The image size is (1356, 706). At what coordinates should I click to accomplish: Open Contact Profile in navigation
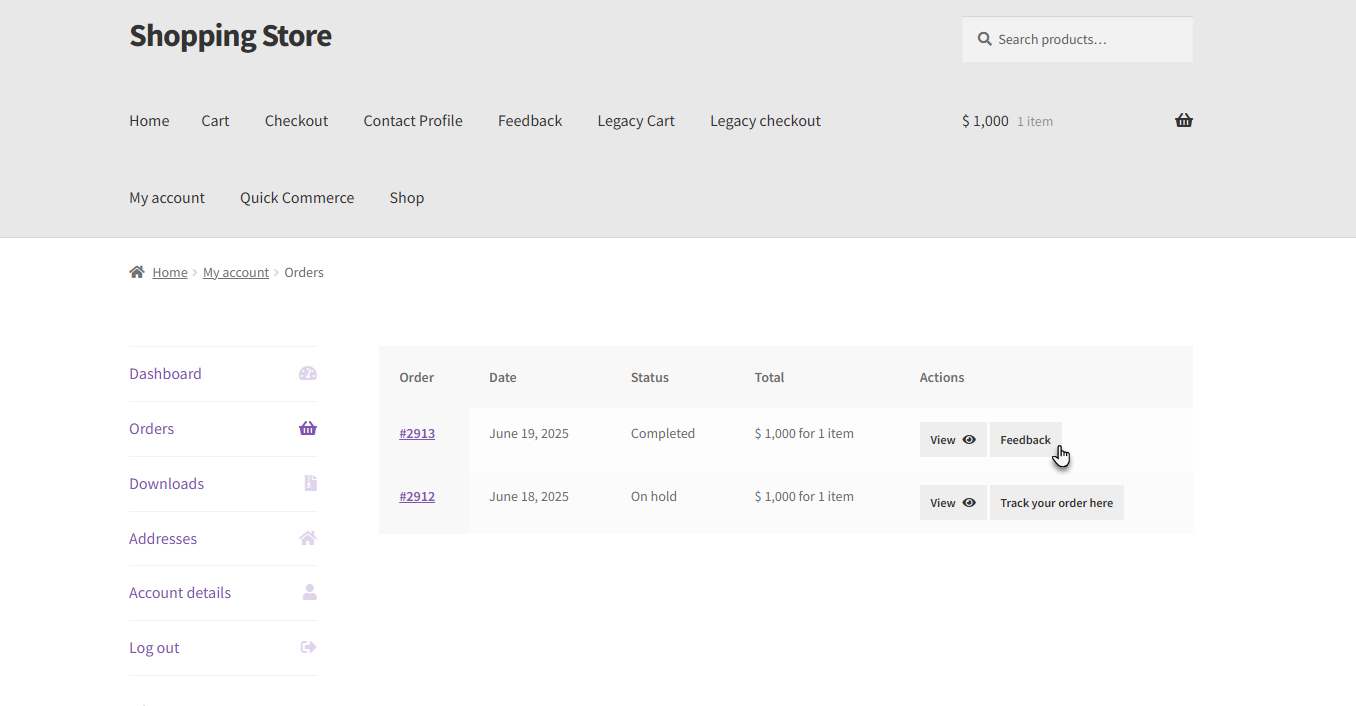coord(413,121)
